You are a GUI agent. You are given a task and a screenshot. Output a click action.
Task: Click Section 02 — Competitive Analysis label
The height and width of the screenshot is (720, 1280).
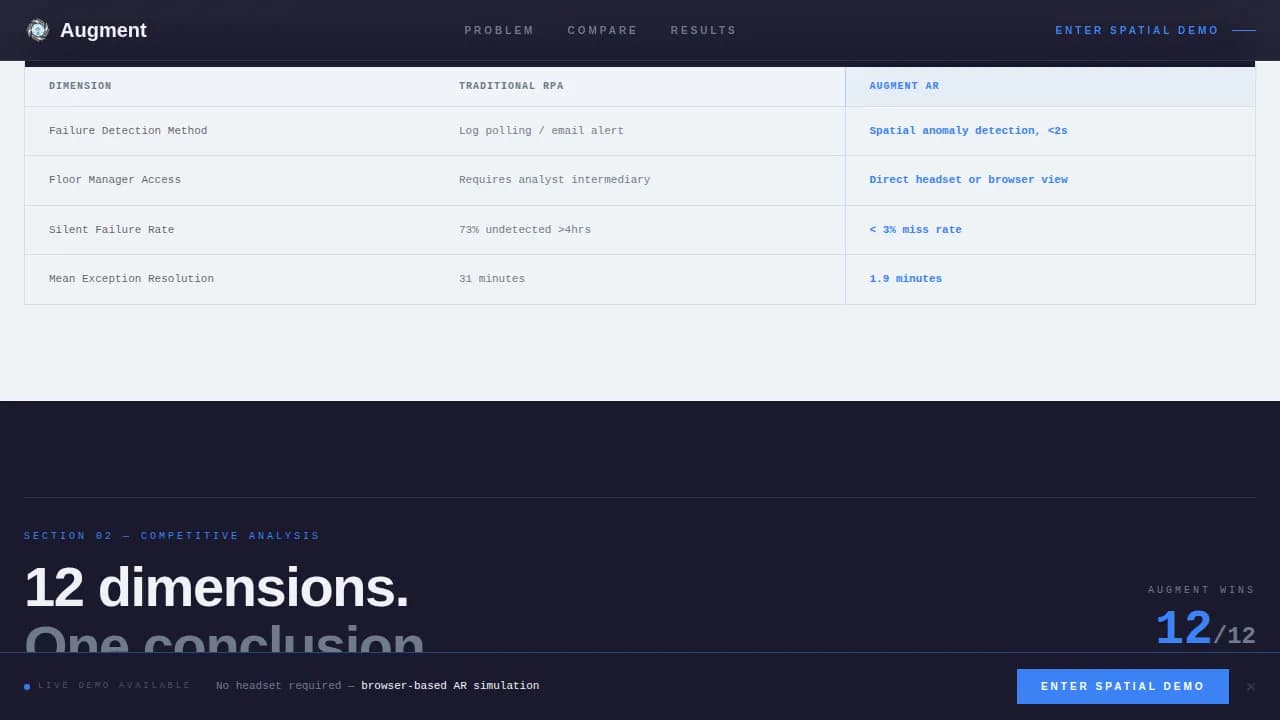pos(172,536)
